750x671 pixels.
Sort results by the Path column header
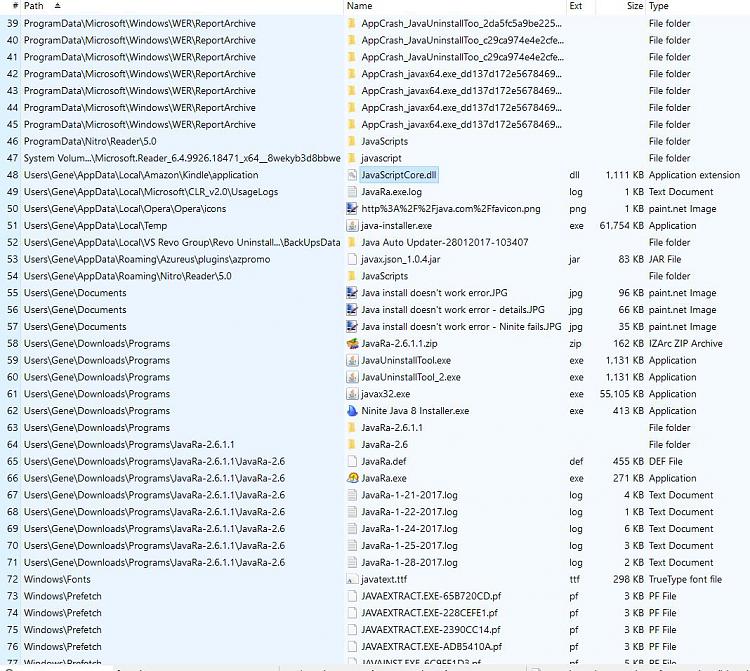[33, 6]
